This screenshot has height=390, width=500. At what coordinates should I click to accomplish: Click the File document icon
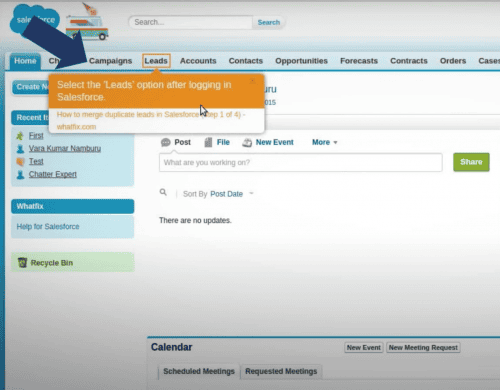tap(208, 142)
